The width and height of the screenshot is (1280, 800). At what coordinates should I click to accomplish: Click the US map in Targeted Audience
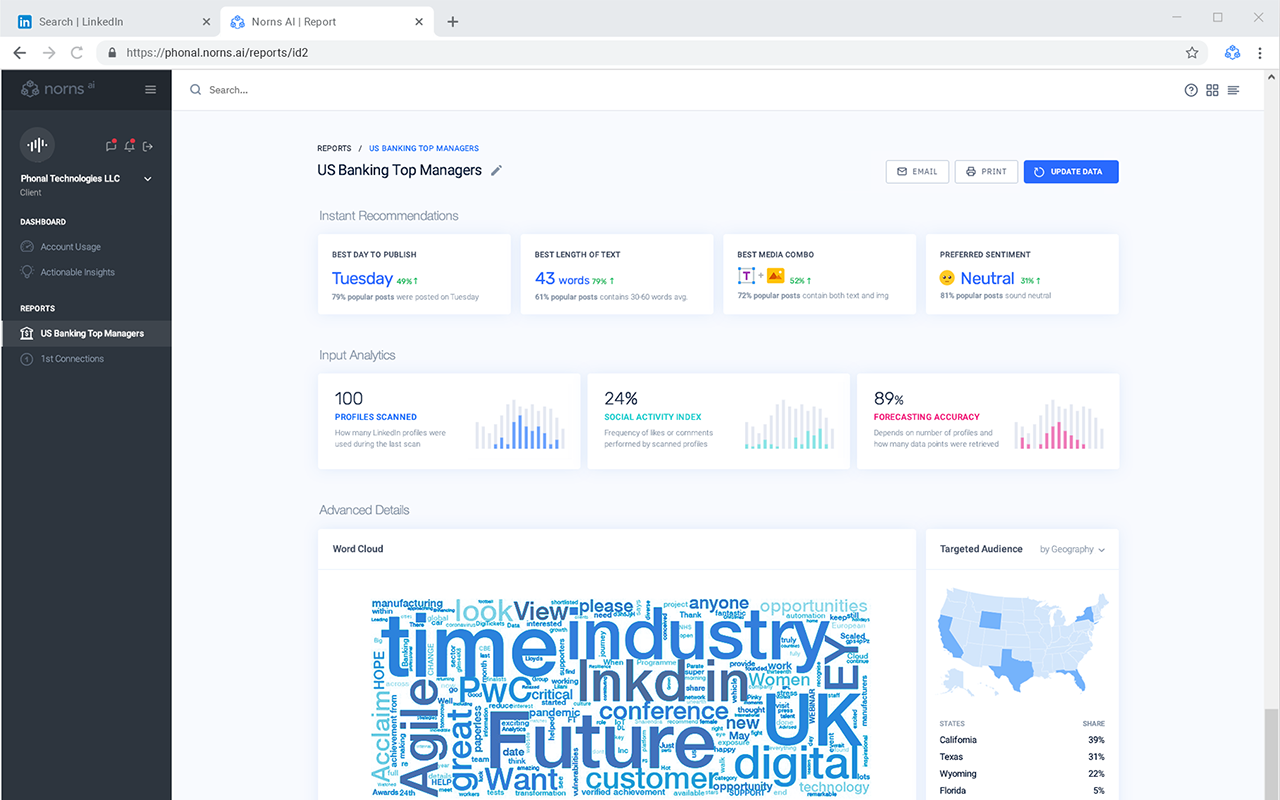point(1023,641)
